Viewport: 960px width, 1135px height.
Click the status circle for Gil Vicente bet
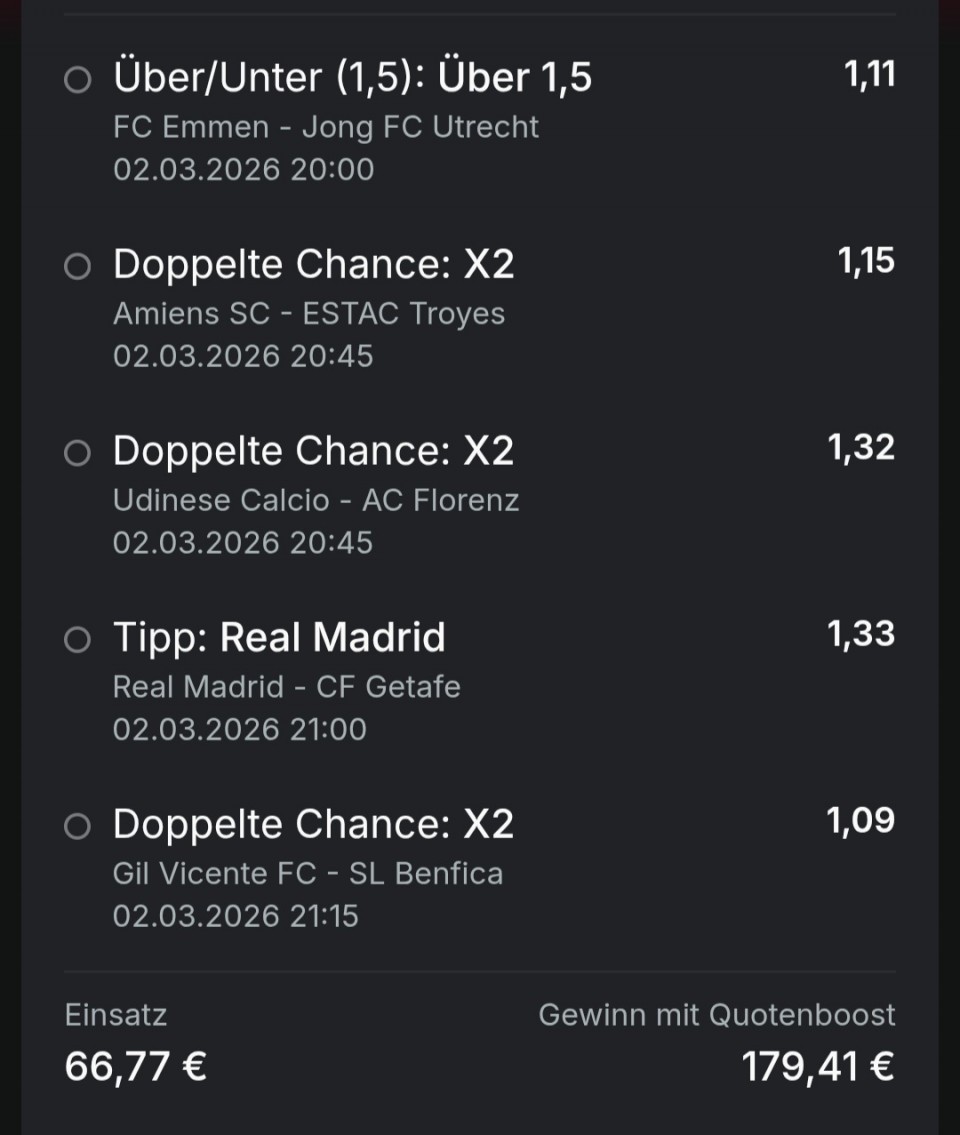tap(77, 827)
